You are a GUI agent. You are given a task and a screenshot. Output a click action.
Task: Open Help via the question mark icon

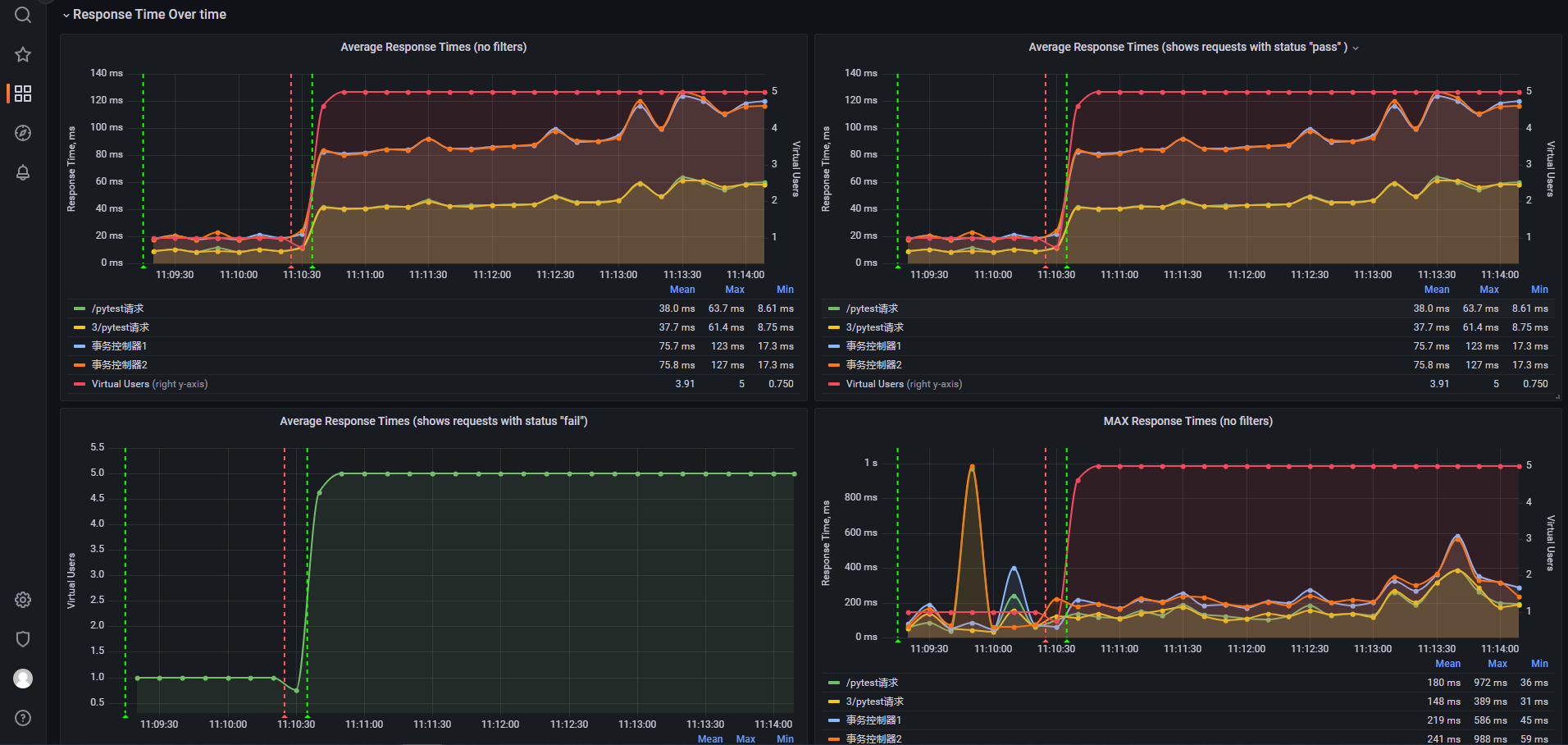point(23,718)
